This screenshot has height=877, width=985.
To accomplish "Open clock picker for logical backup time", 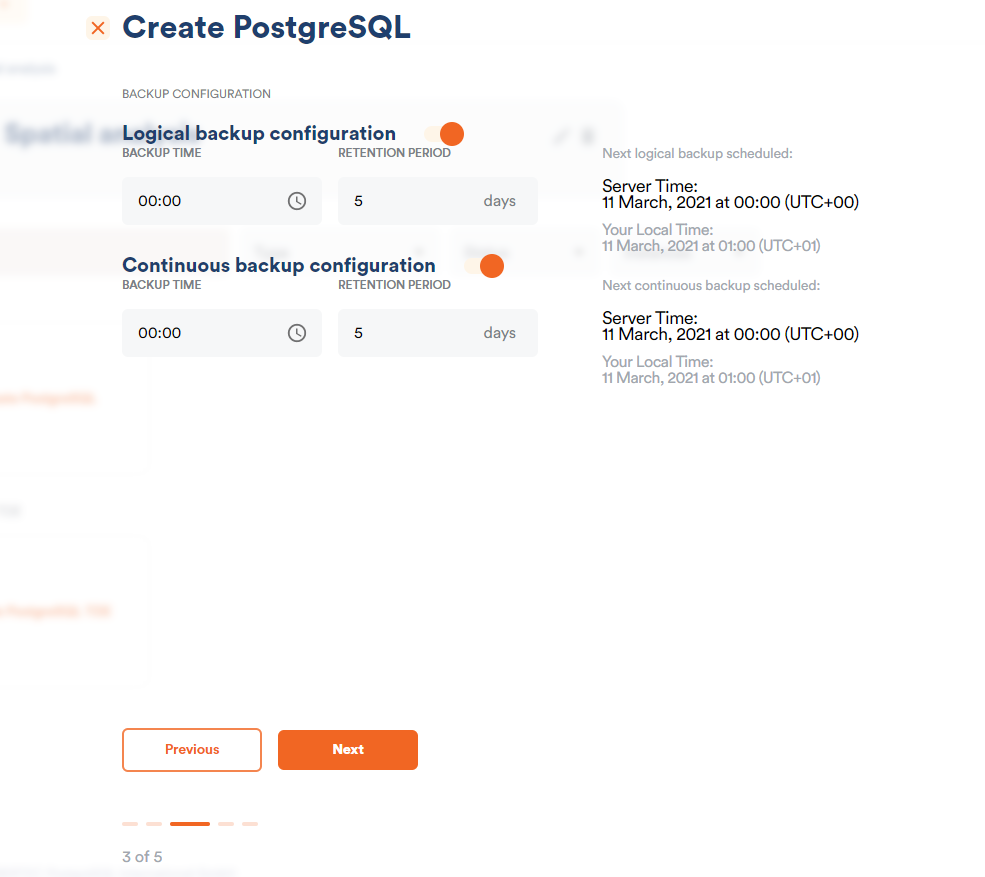I will point(297,201).
